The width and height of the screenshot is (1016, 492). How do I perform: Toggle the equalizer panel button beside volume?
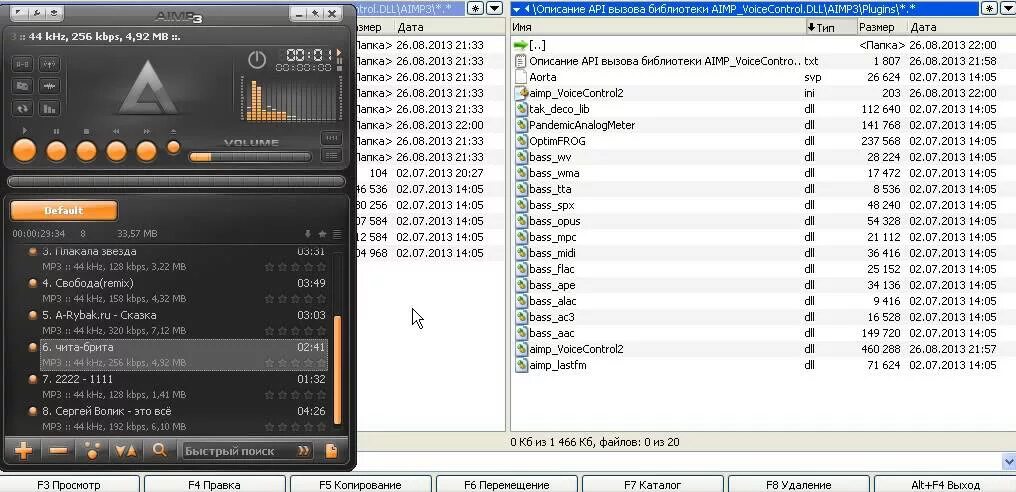[x=331, y=138]
